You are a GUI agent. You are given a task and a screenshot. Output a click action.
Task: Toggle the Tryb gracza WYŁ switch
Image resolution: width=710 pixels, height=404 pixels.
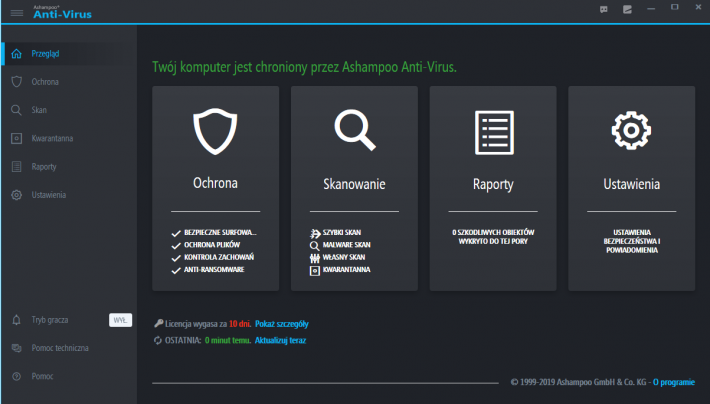click(120, 320)
